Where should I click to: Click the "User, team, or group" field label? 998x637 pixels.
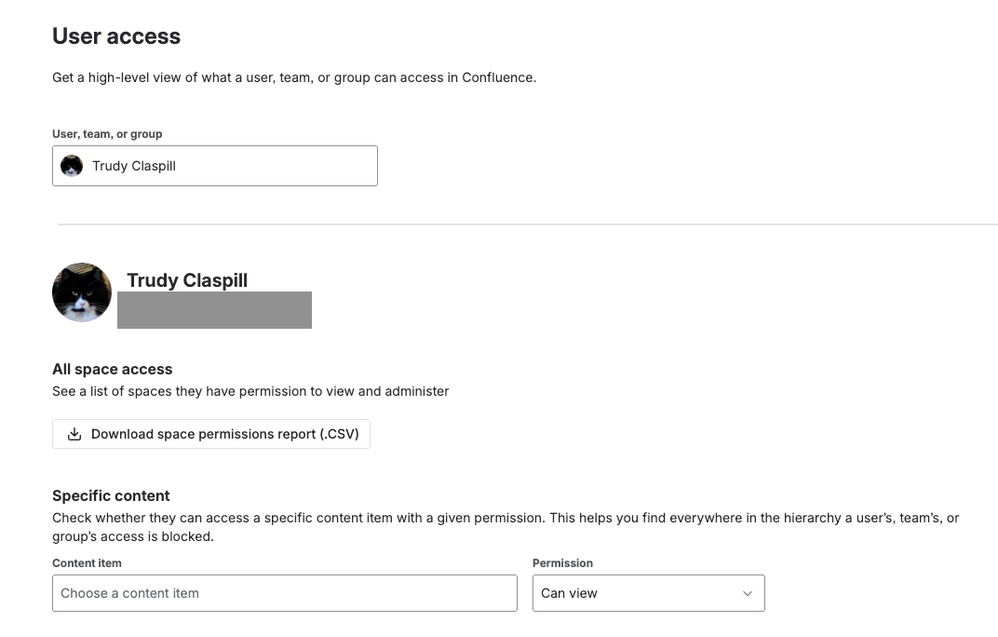pyautogui.click(x=107, y=134)
